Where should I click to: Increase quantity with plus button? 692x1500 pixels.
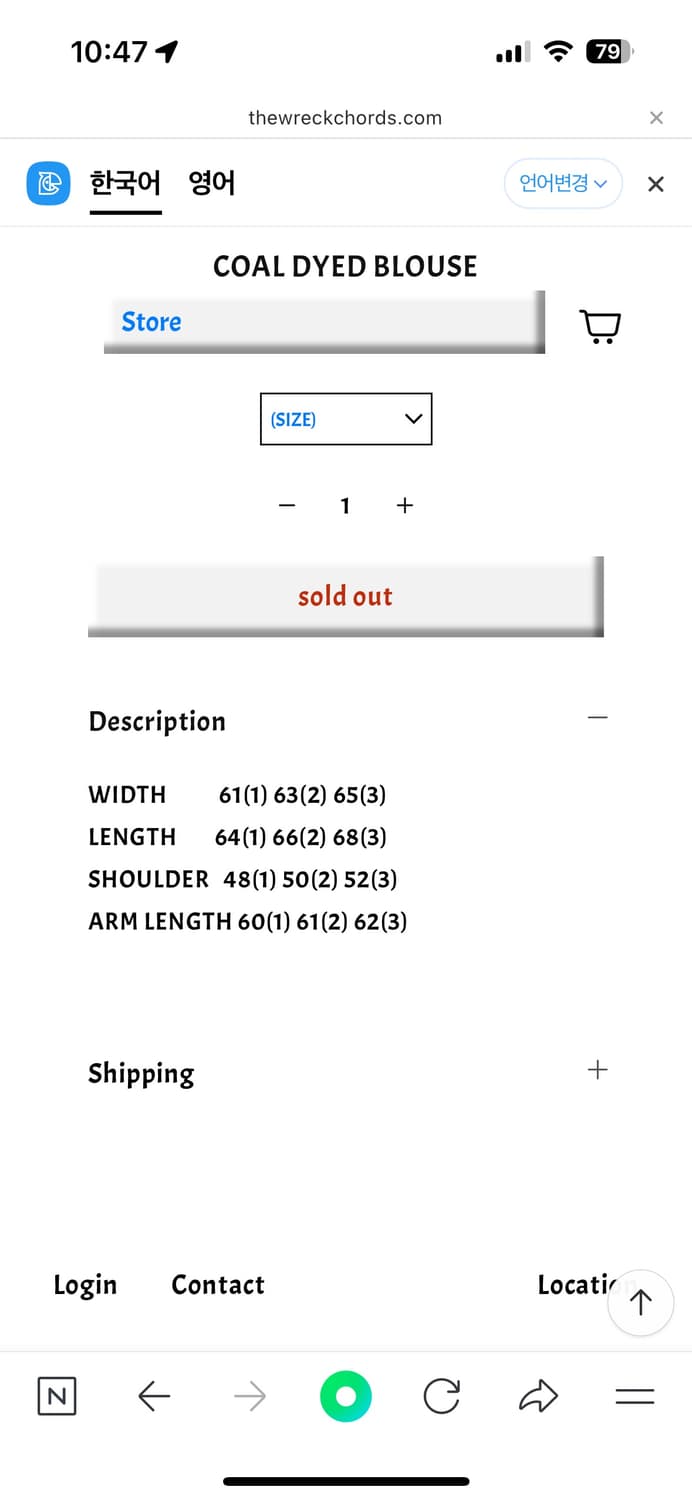405,506
